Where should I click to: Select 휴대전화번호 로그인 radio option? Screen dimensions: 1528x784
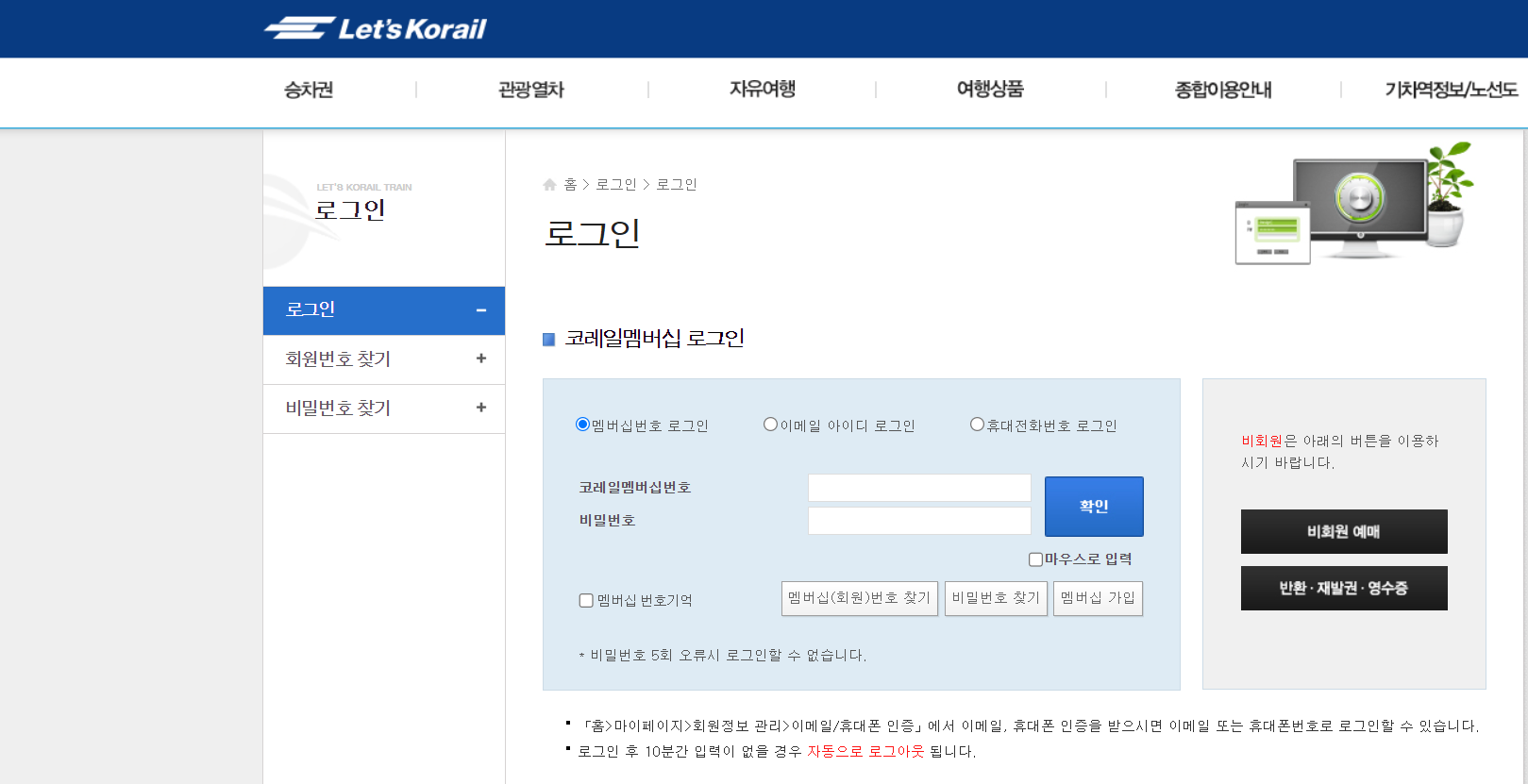[977, 425]
